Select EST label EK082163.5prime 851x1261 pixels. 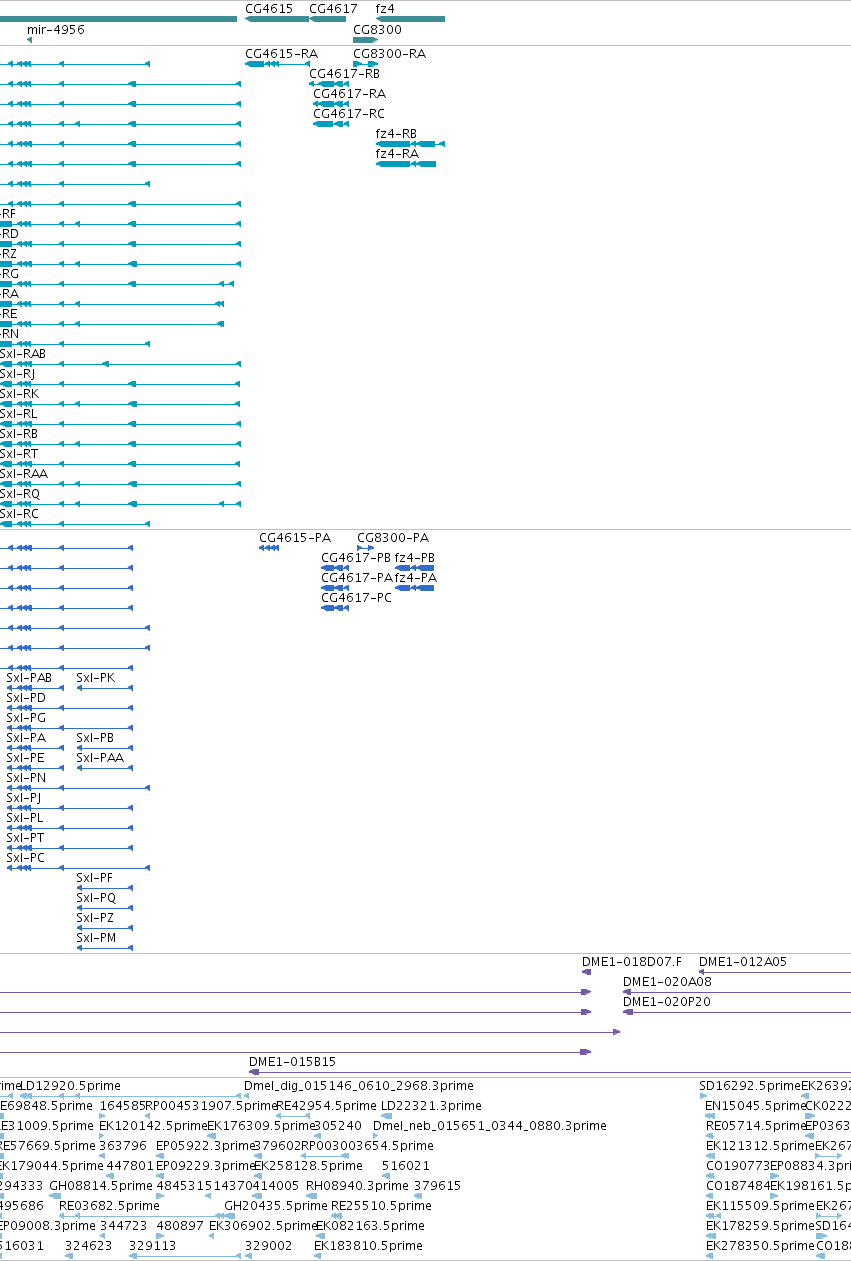370,1225
